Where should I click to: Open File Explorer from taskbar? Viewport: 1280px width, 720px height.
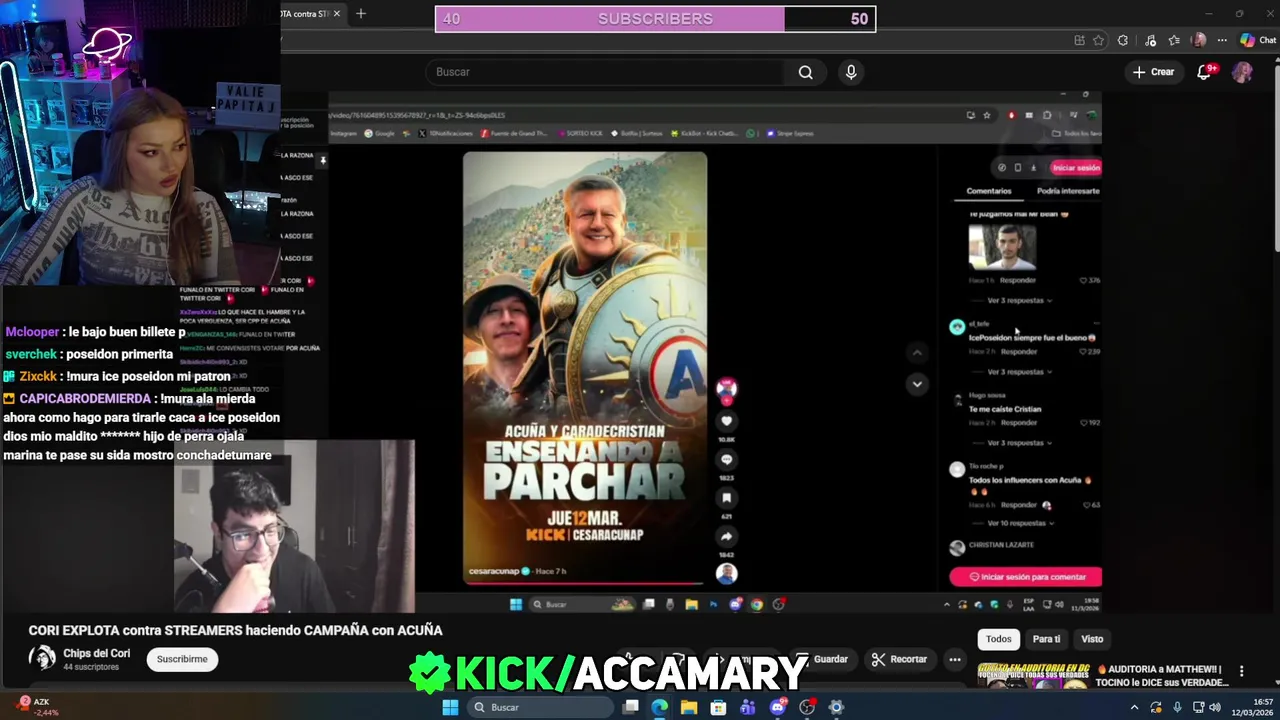[689, 707]
